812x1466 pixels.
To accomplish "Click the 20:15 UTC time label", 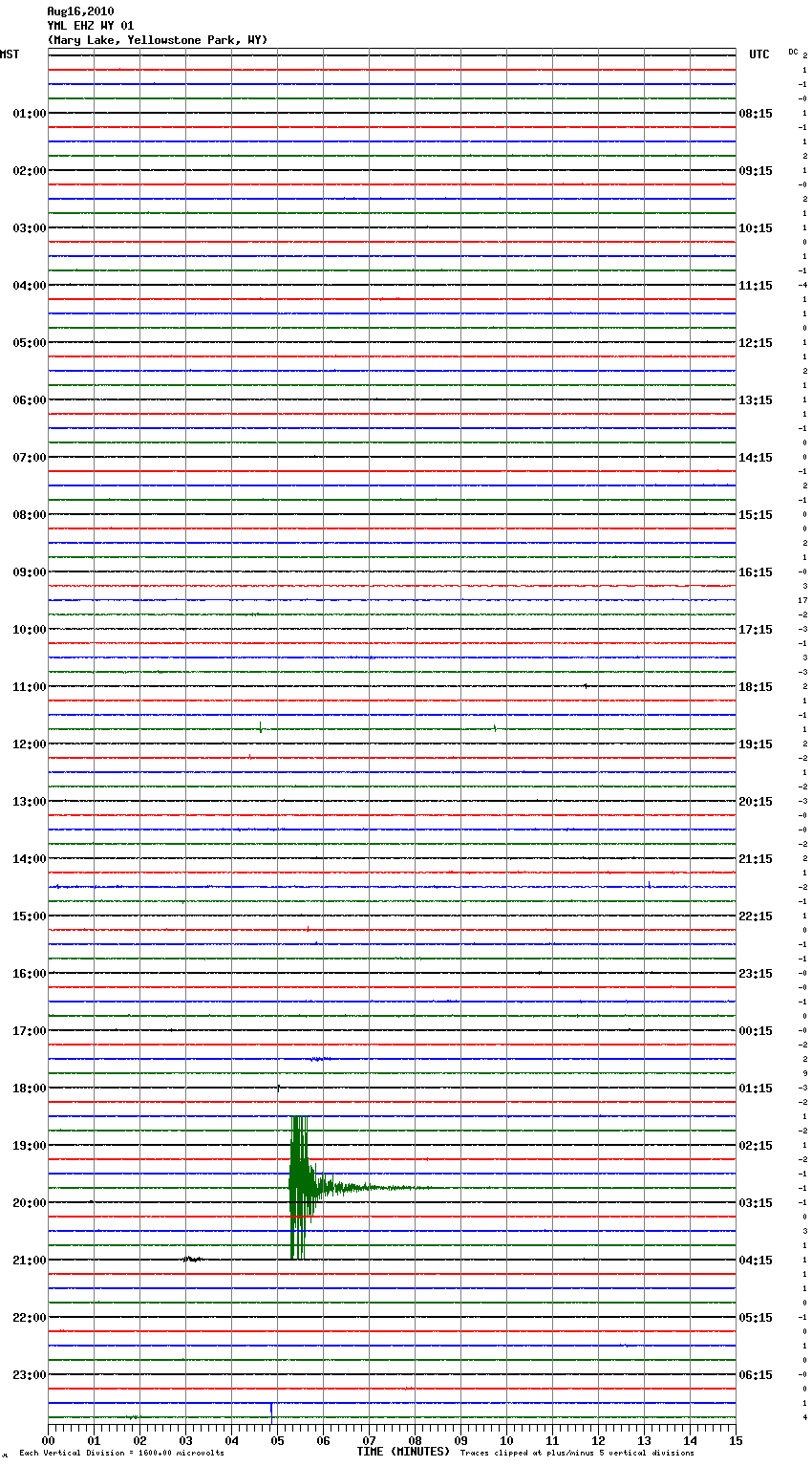I will [x=756, y=802].
